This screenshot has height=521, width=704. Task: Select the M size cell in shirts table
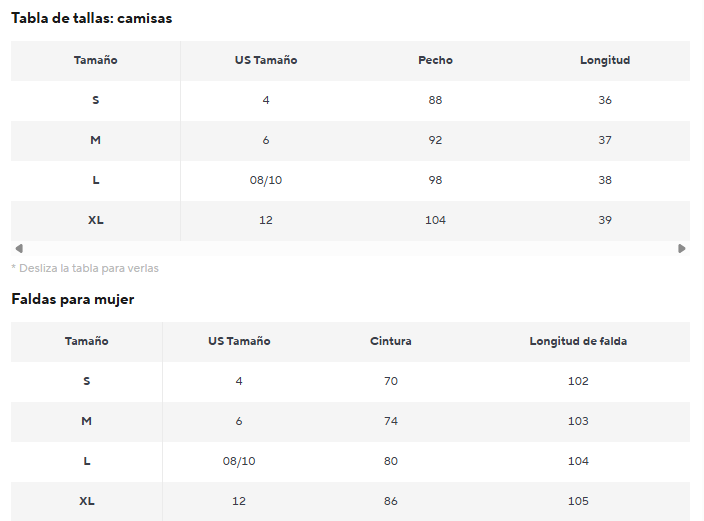[96, 140]
